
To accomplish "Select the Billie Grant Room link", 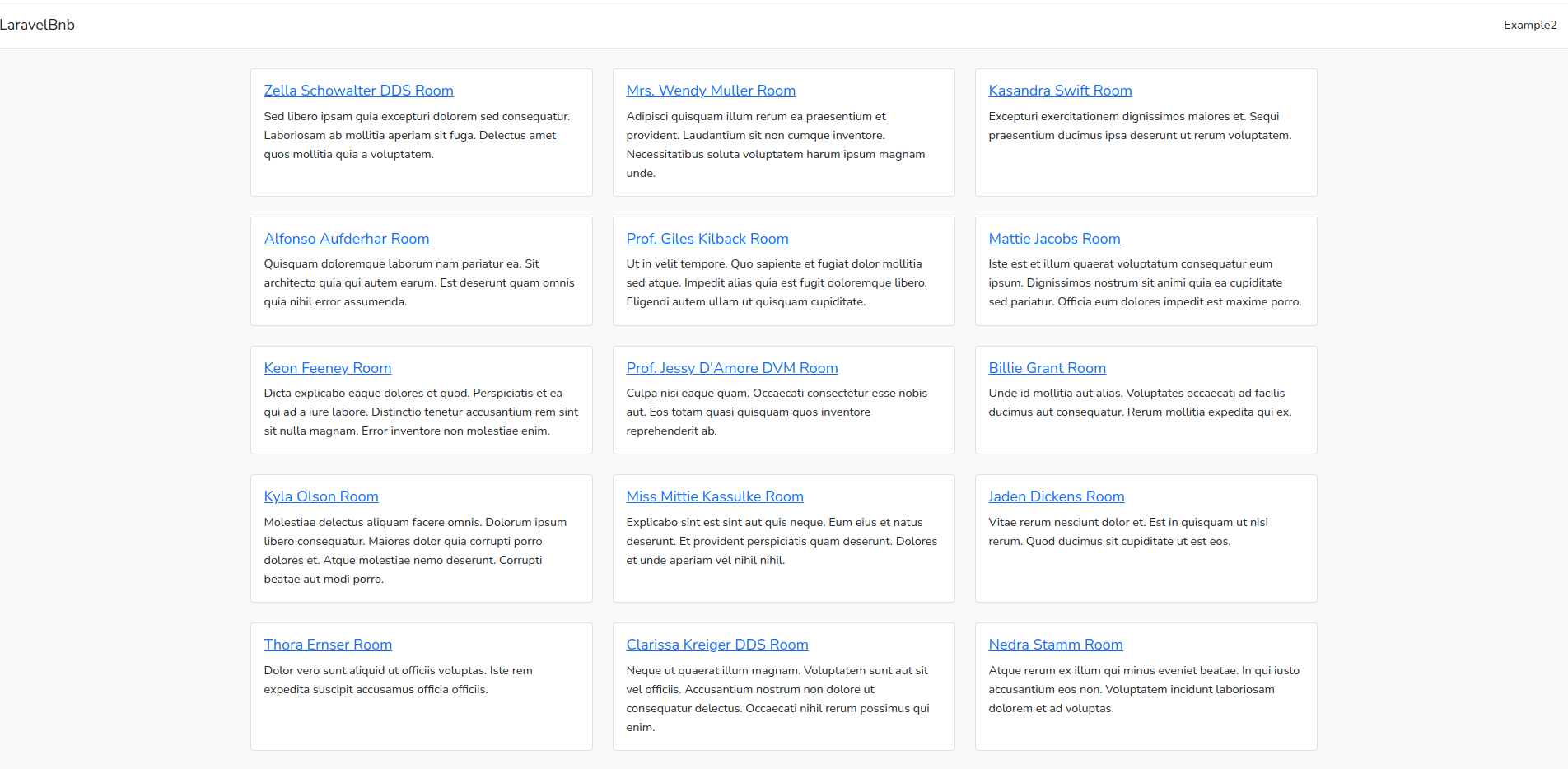I will coord(1048,368).
